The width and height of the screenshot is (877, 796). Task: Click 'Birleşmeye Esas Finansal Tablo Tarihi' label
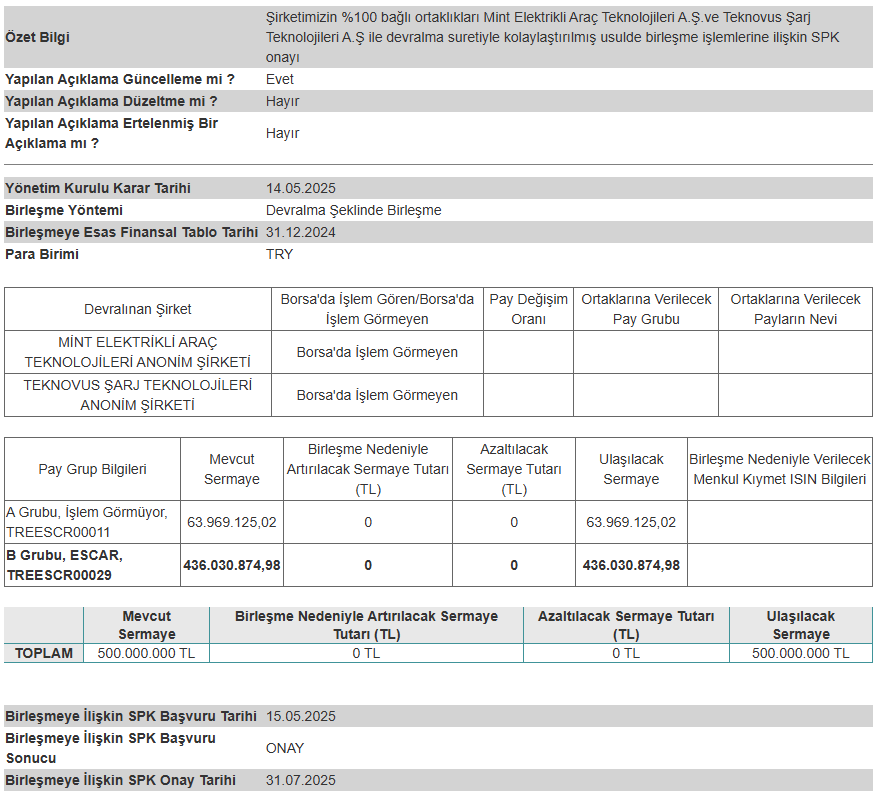point(131,232)
